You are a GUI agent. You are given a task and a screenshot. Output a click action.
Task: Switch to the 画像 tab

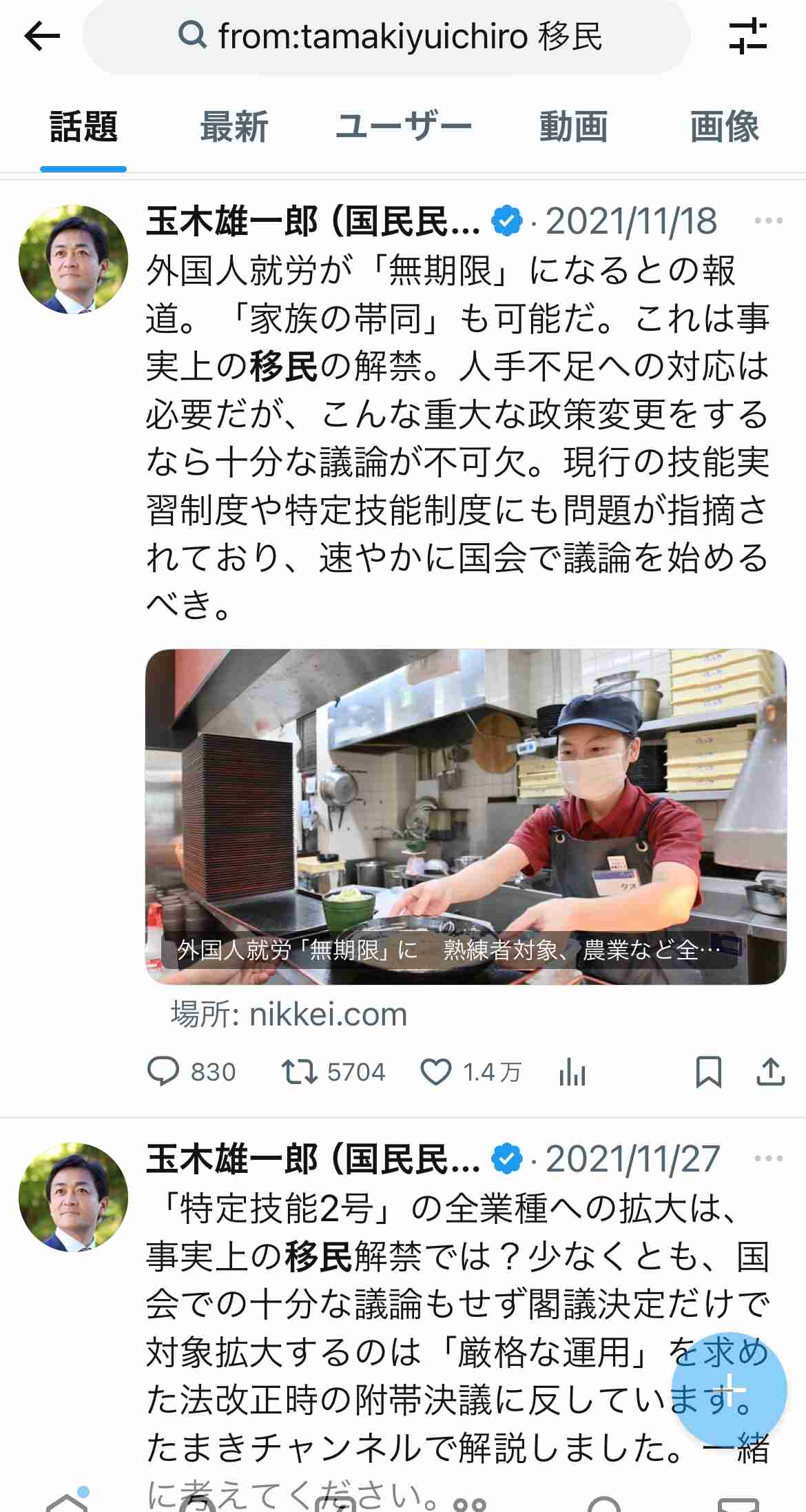[x=725, y=127]
